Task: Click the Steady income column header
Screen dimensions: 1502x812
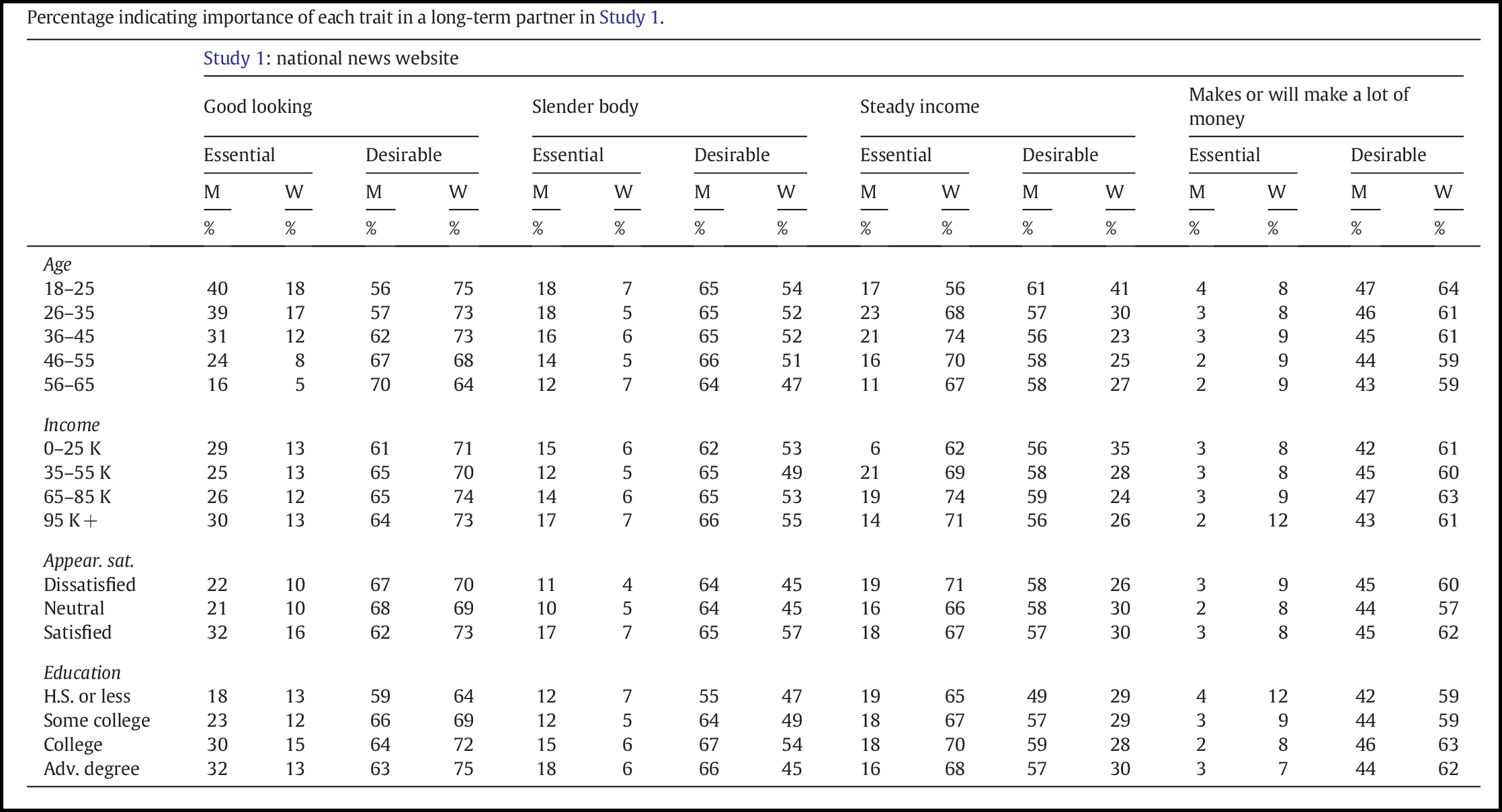Action: click(919, 107)
